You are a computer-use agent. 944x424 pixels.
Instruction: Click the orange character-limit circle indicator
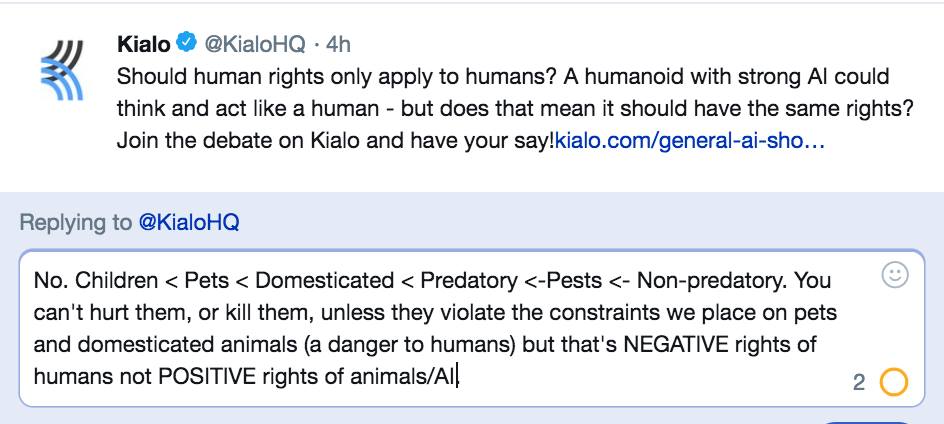894,382
